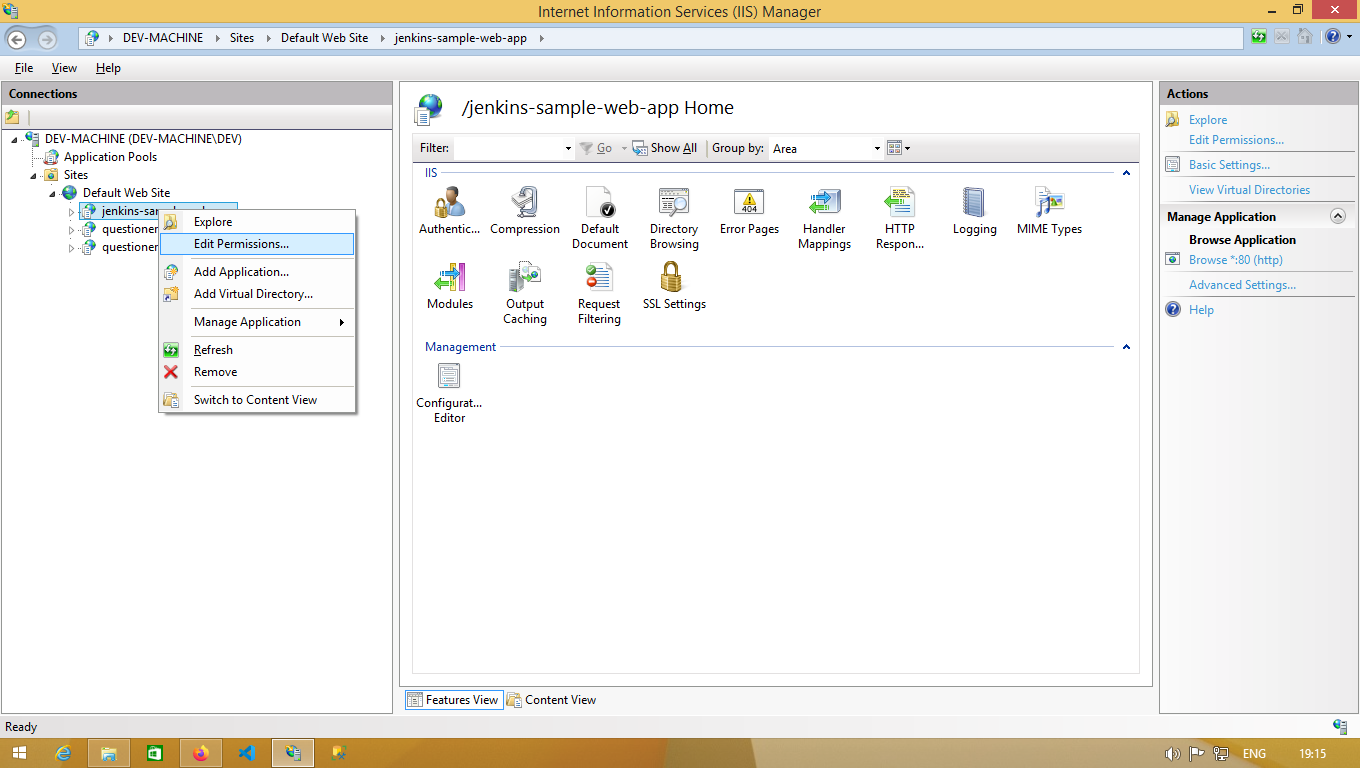Click Browse *:80 (http) link
This screenshot has height=768, width=1360.
[1235, 260]
